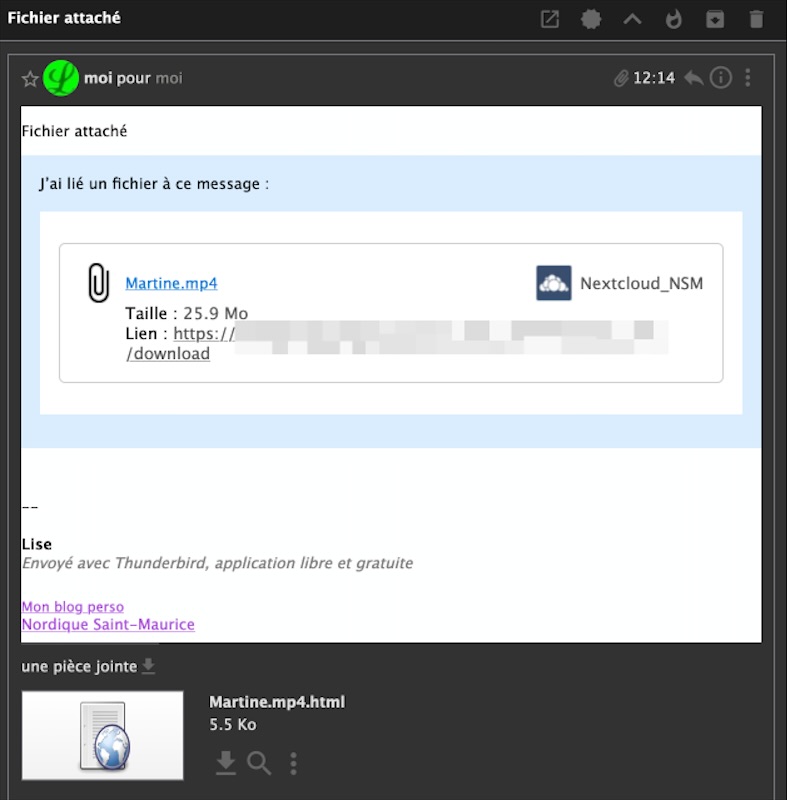787x800 pixels.
Task: Download all via arrow beside une pièce jointe
Action: tap(149, 666)
